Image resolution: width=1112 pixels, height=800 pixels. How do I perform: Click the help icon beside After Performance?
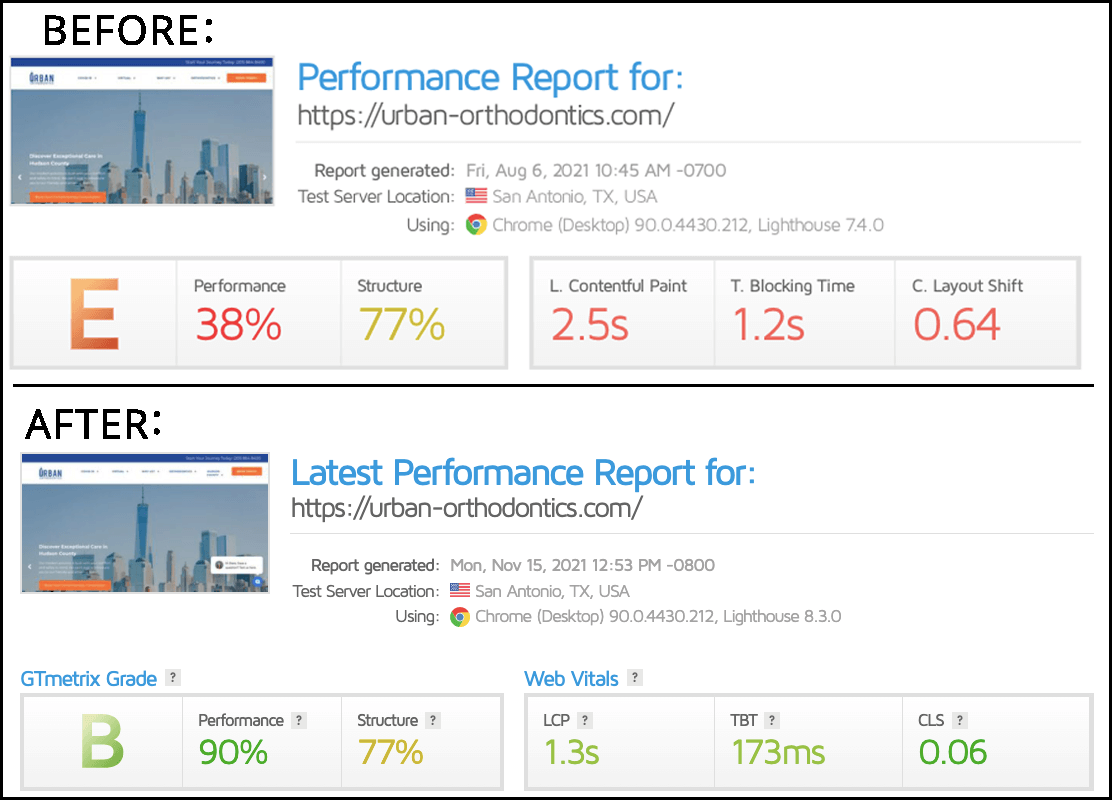(x=299, y=720)
